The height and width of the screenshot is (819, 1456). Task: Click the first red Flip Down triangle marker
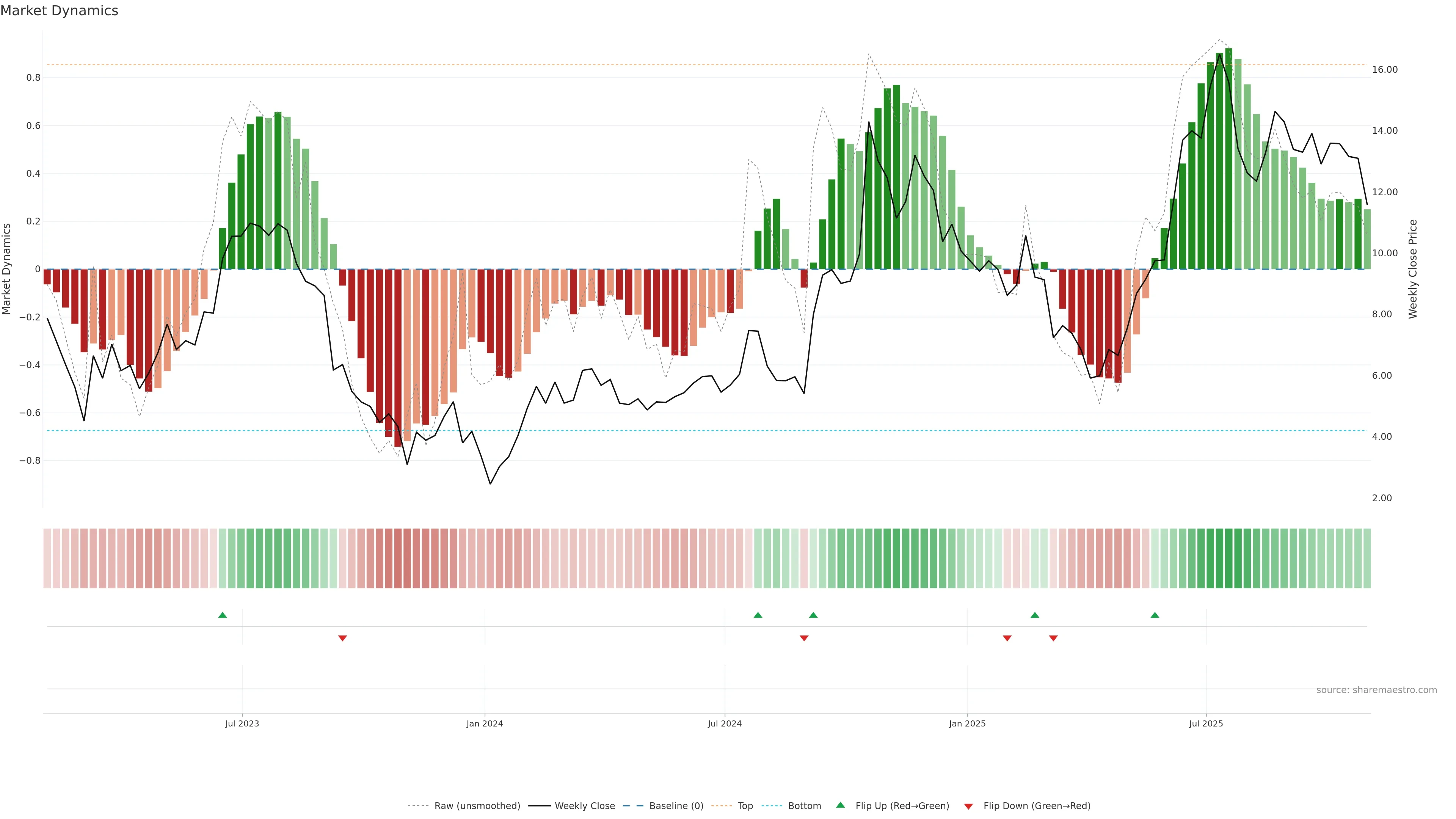point(342,638)
